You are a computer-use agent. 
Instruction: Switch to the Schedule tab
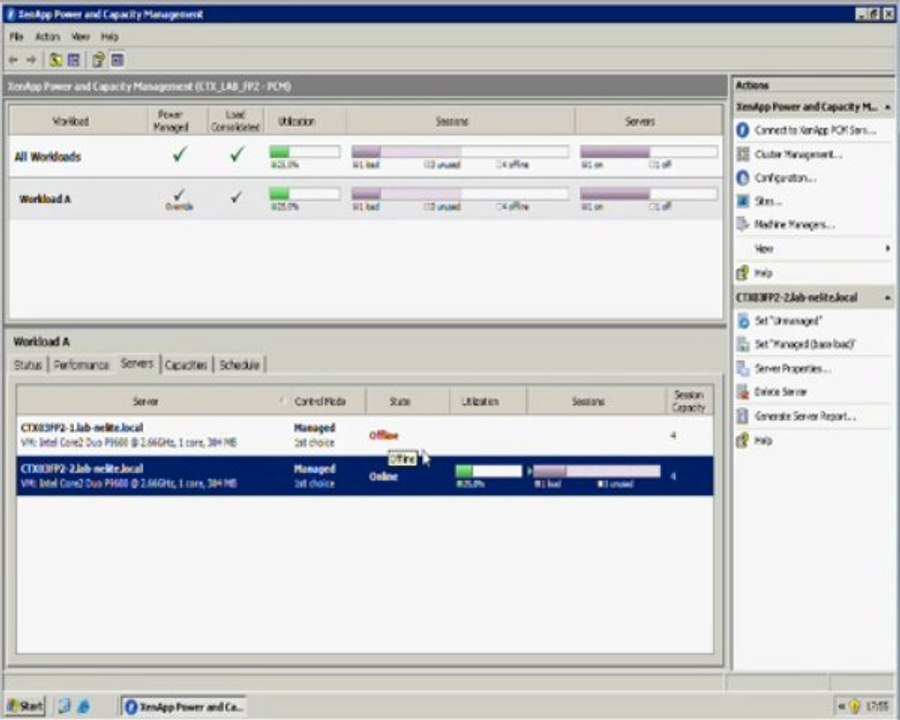click(239, 365)
